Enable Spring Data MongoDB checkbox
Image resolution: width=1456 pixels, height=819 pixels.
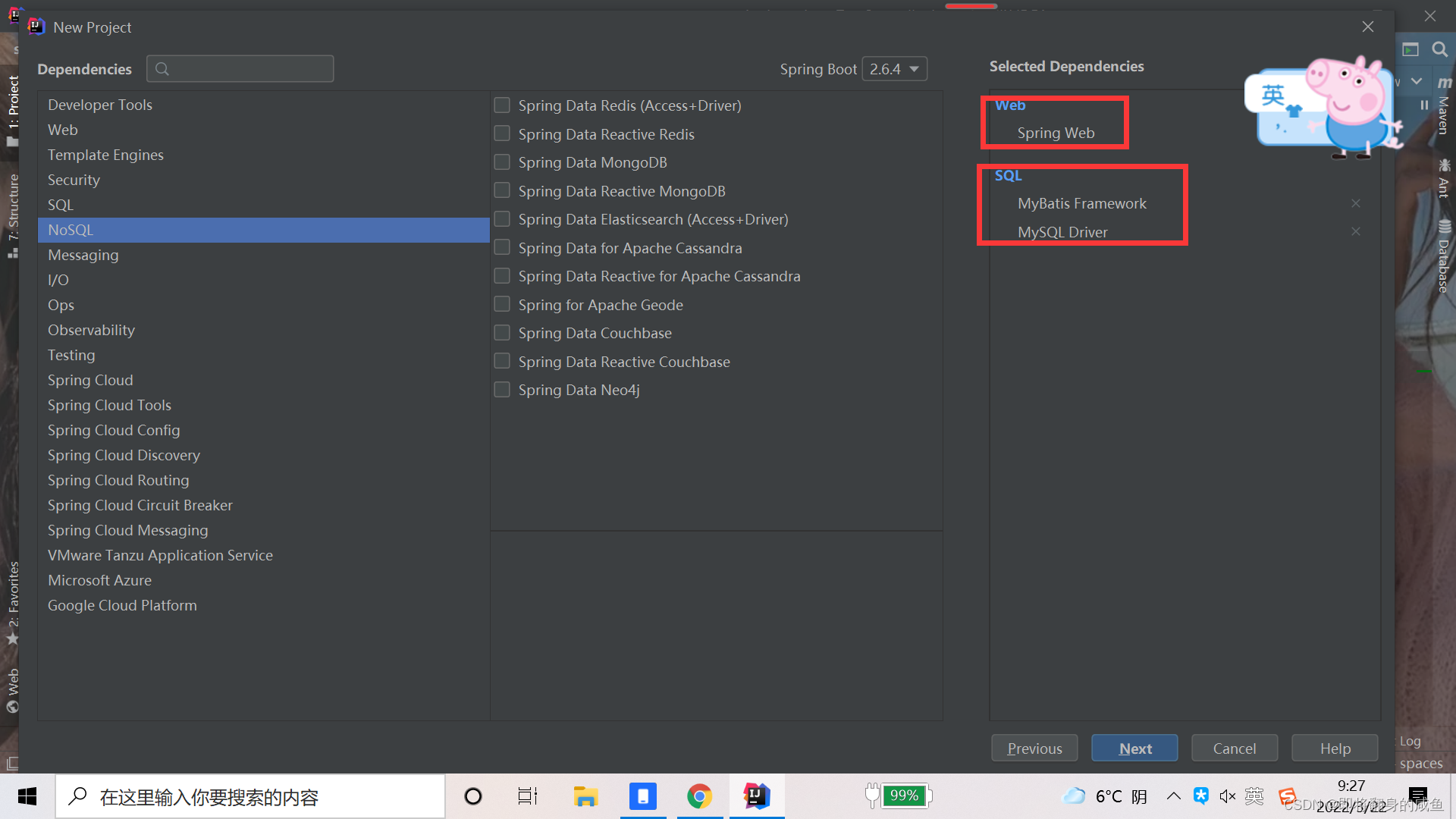pos(502,162)
